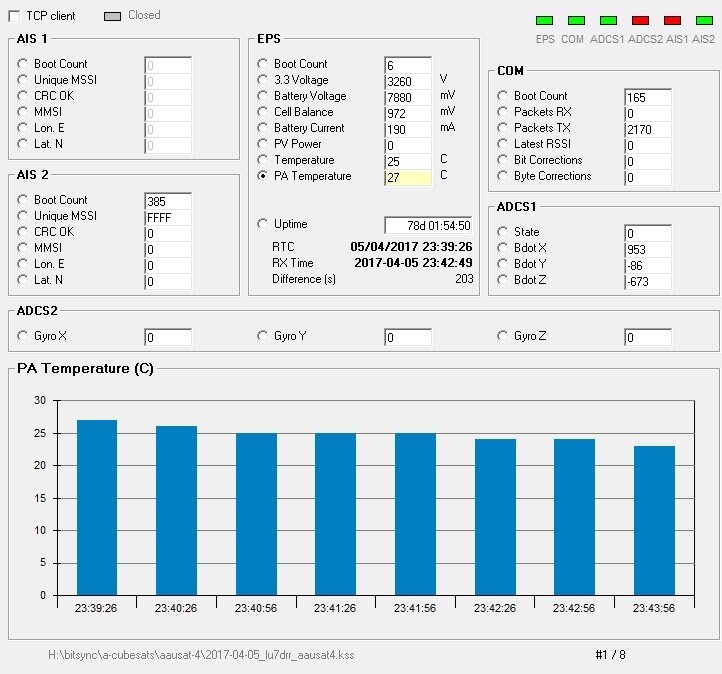Select AIS 1 Lon. E radio button
Screen dimensions: 722x674
click(22, 128)
